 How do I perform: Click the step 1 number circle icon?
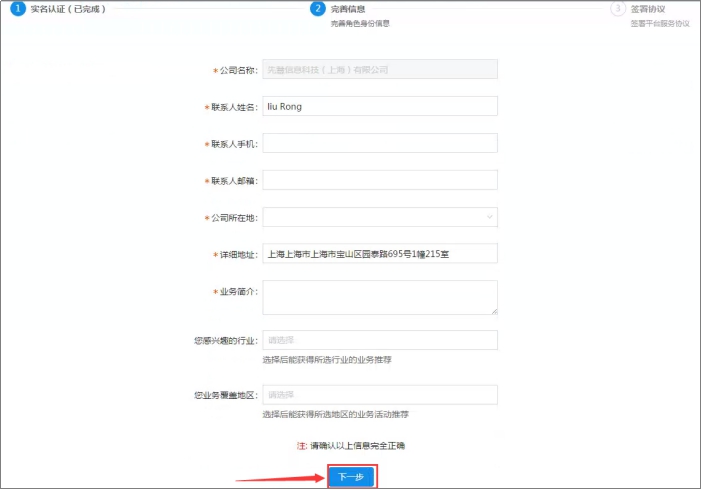click(x=18, y=9)
